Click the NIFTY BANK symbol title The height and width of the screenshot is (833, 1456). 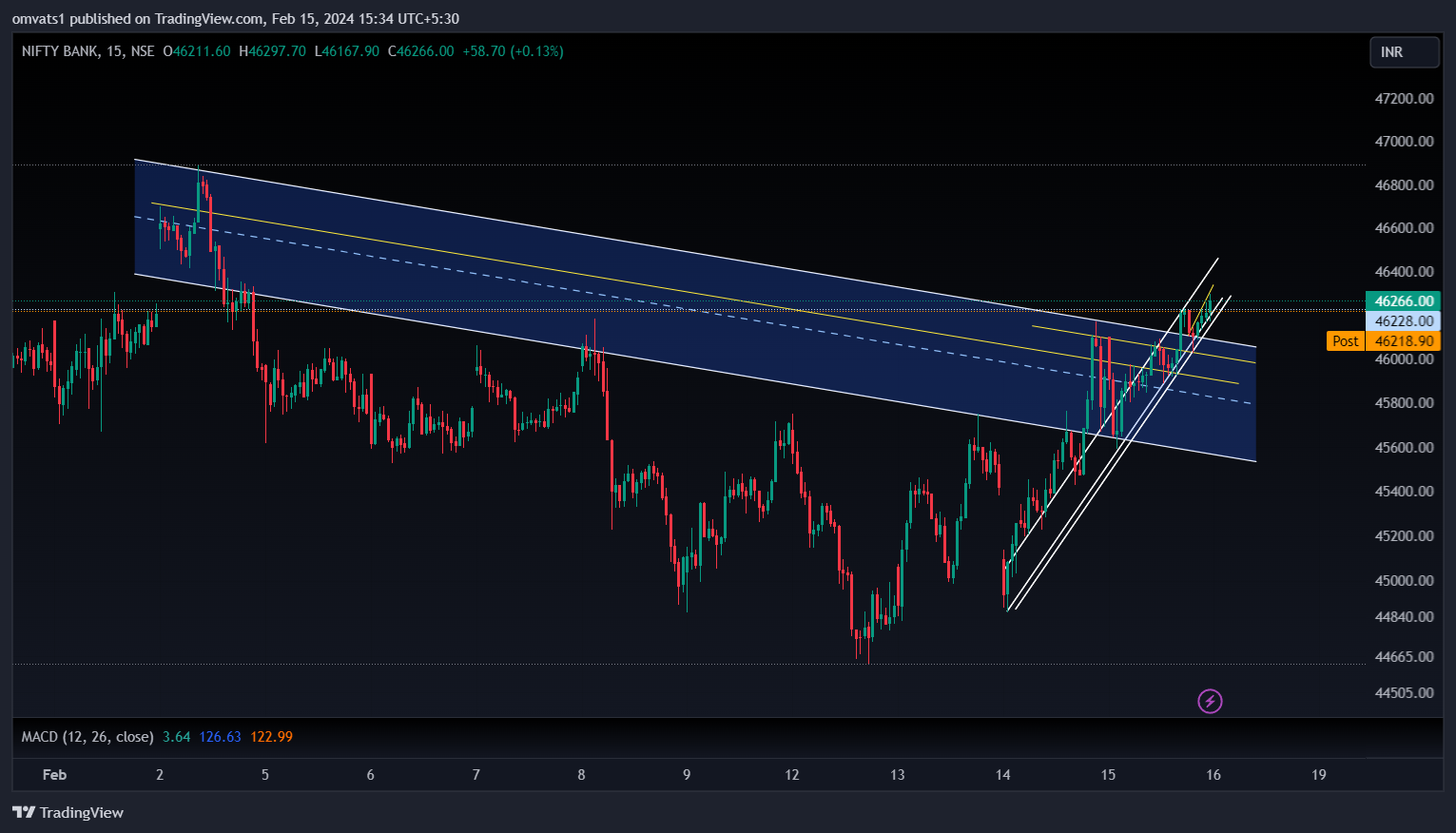point(60,51)
